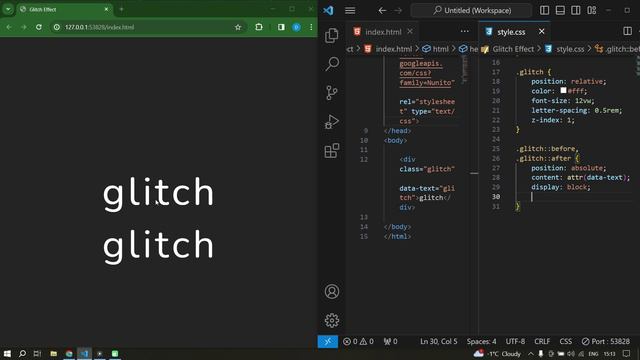Open the Extensions view
The width and height of the screenshot is (640, 360).
pyautogui.click(x=331, y=151)
